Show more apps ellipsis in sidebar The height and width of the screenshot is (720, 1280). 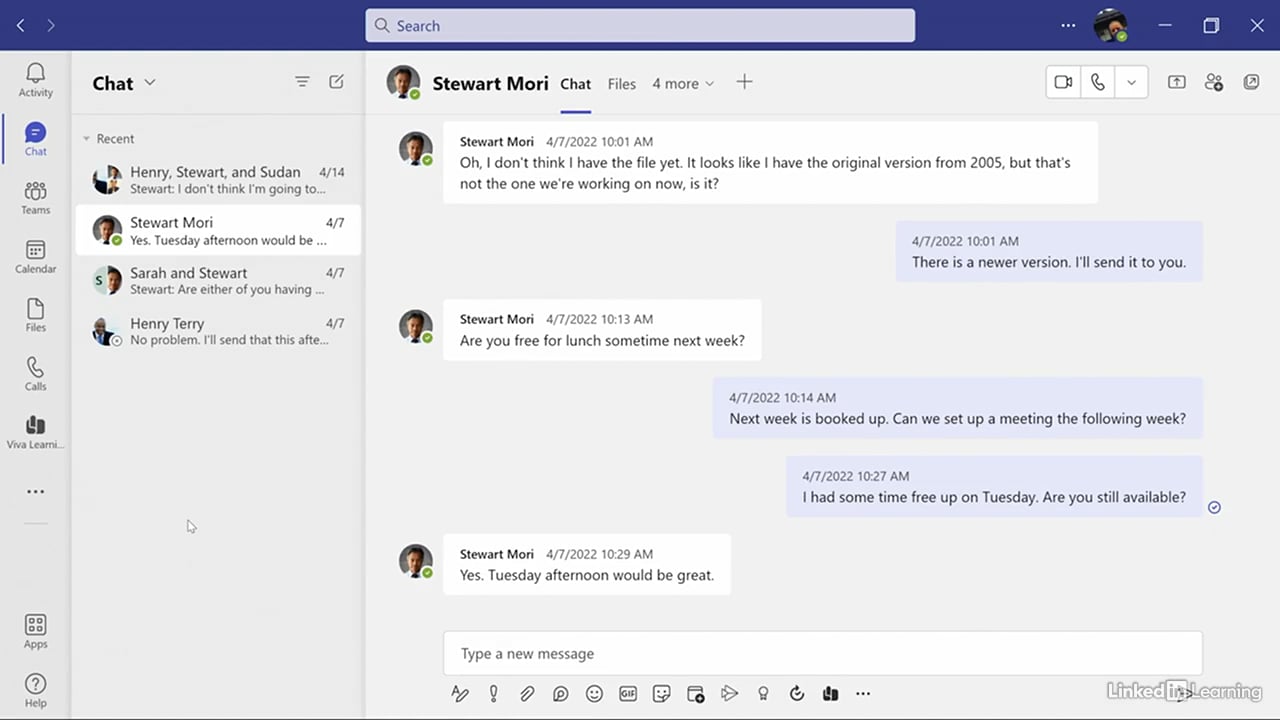point(35,491)
